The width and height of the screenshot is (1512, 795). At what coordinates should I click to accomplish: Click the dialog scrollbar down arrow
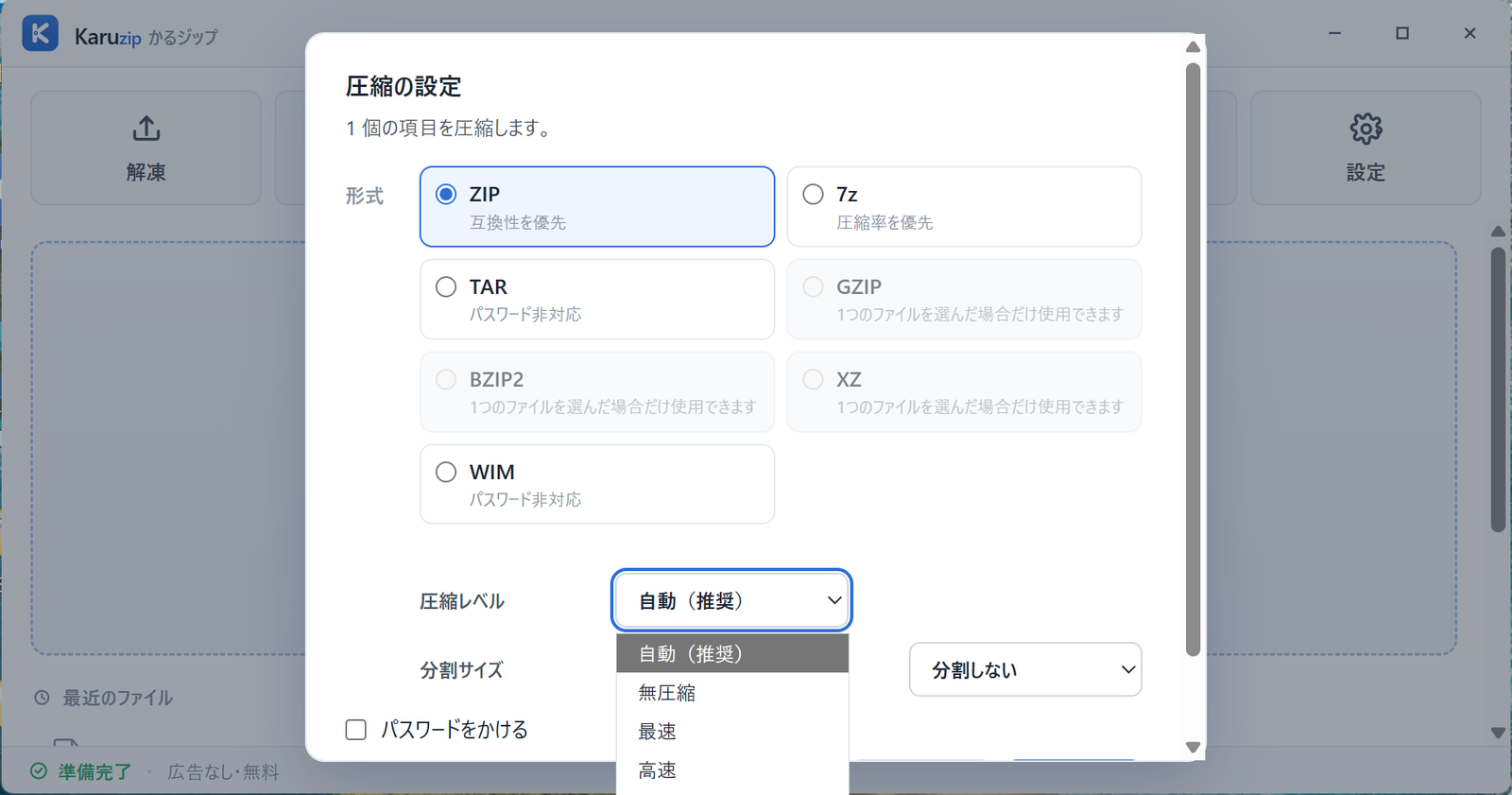coord(1193,747)
